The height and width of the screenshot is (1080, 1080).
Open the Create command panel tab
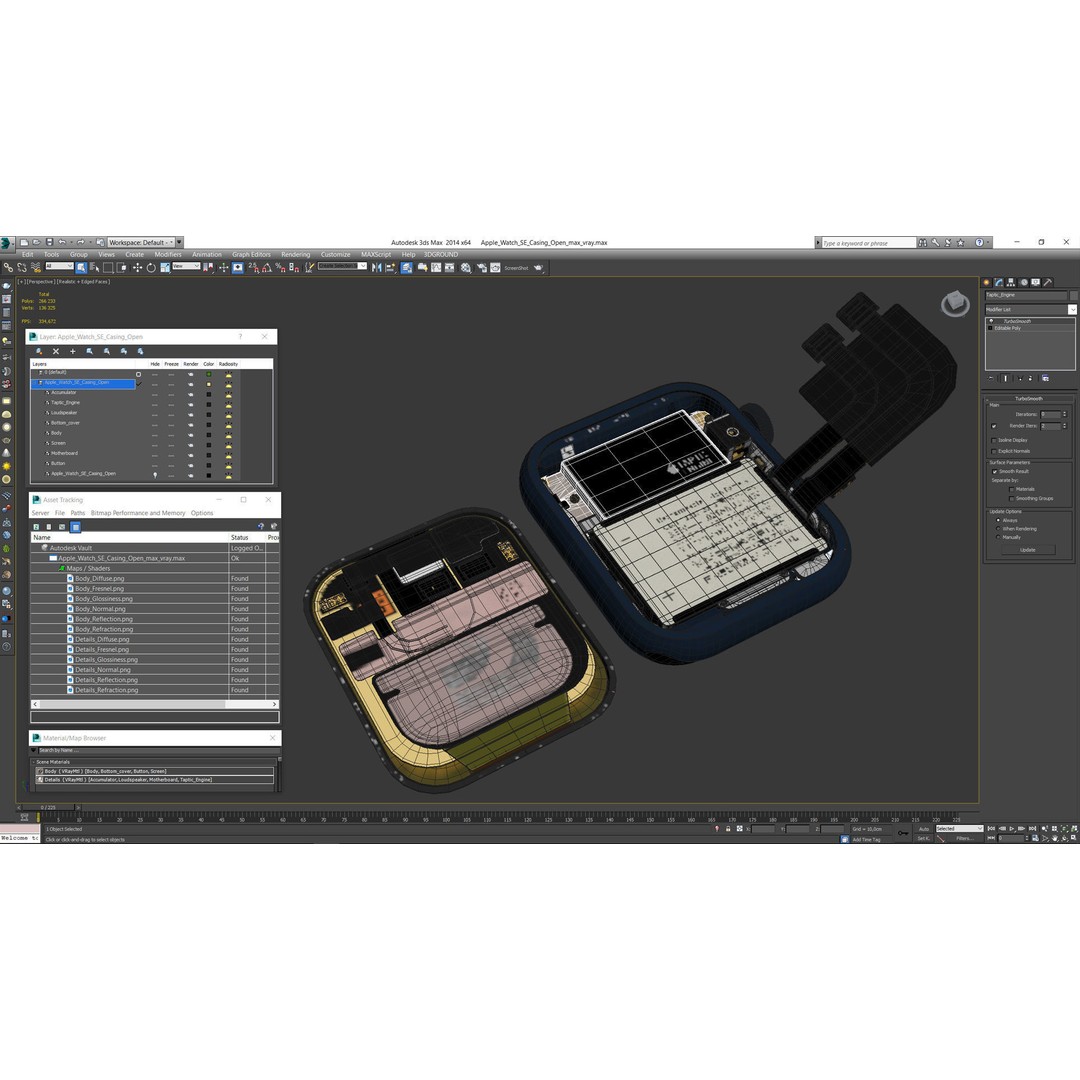[986, 282]
